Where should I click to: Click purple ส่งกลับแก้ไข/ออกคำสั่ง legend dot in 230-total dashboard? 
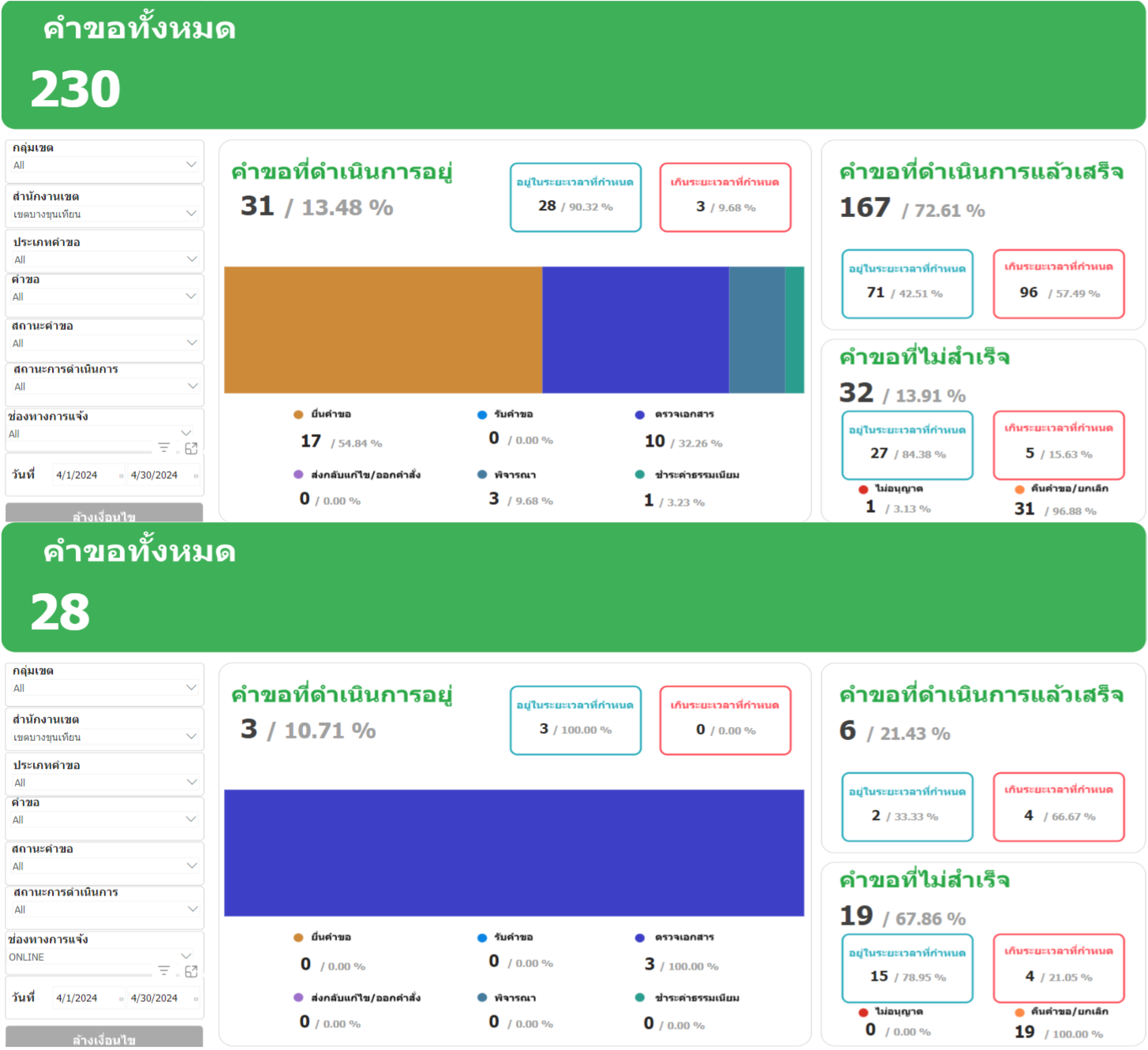298,474
